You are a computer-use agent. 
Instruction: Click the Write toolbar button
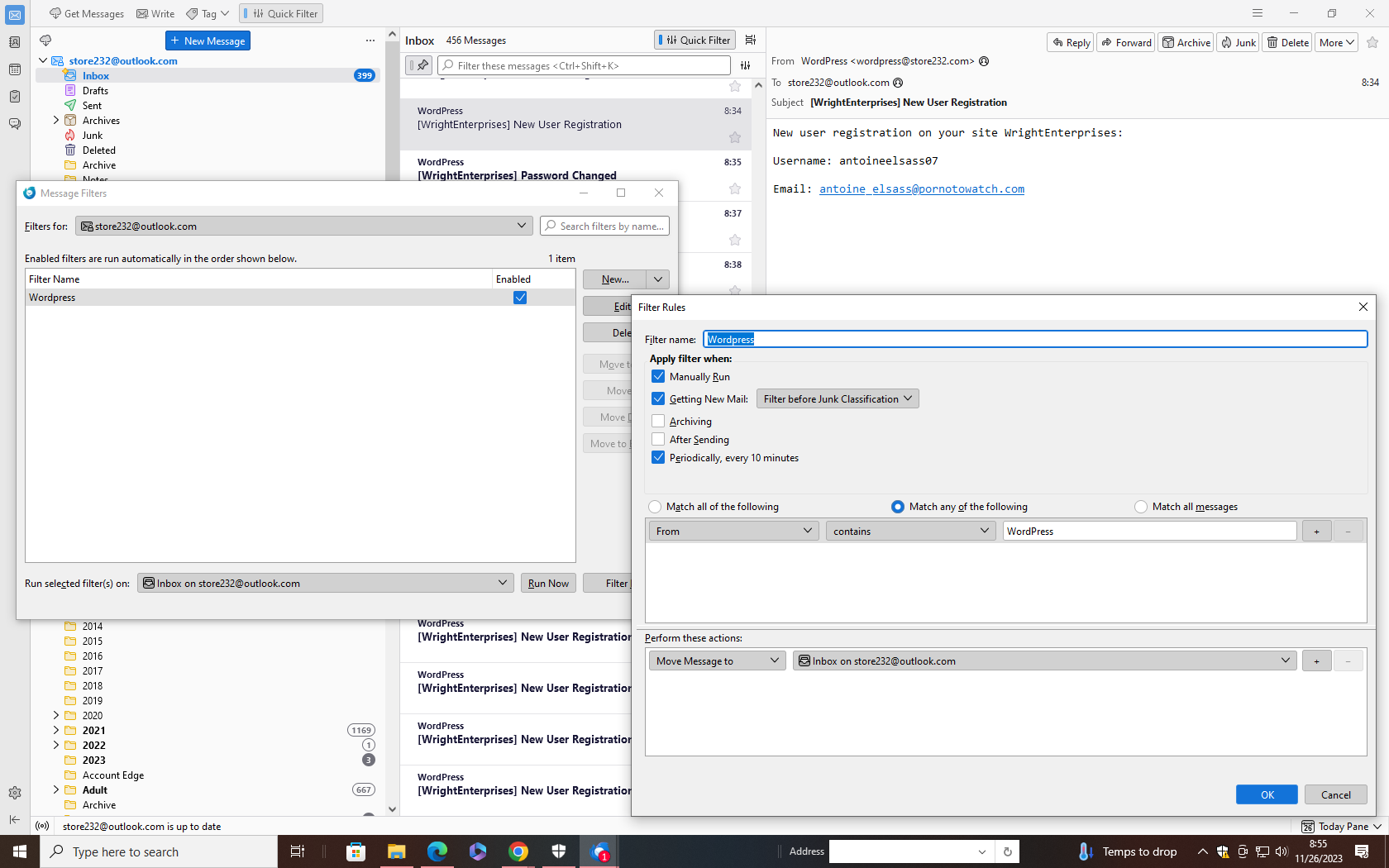155,13
